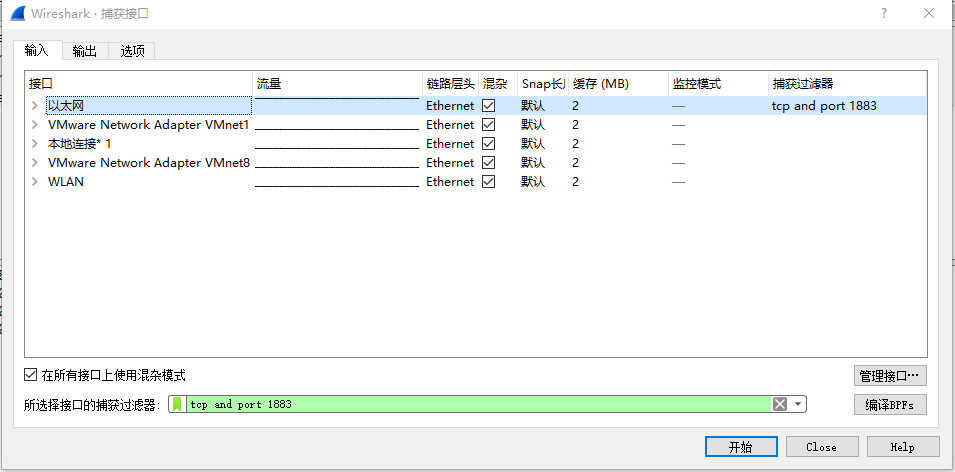Select VMware Network Adapter VMnet1 interface
This screenshot has height=472, width=955.
149,125
